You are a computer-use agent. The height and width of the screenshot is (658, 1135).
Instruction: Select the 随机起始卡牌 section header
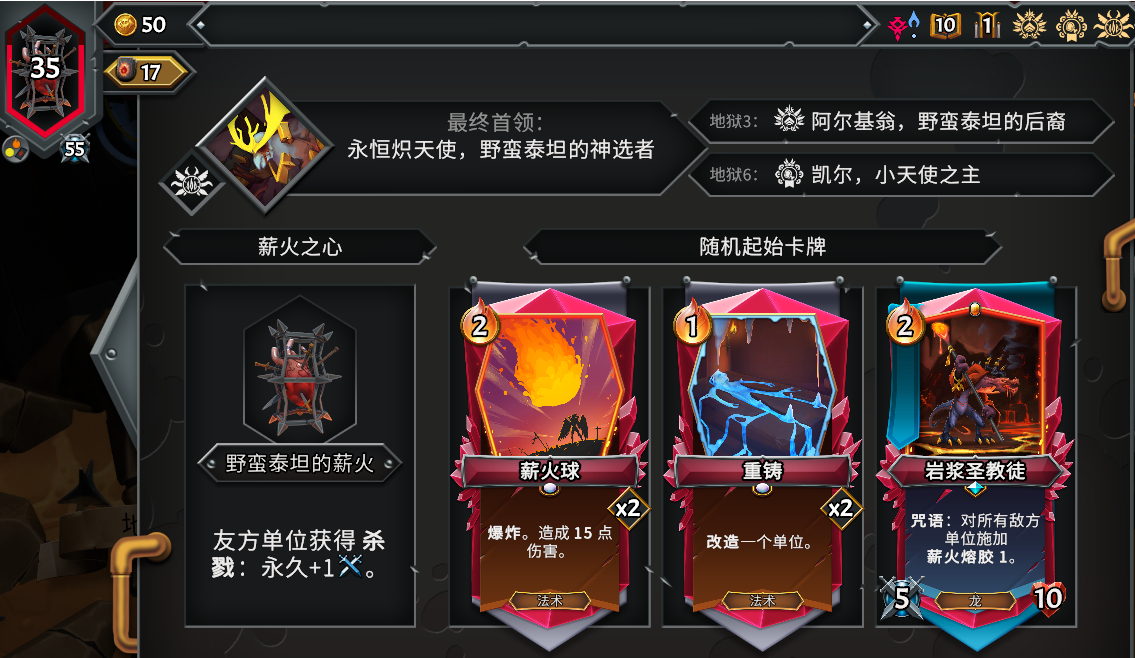click(762, 247)
